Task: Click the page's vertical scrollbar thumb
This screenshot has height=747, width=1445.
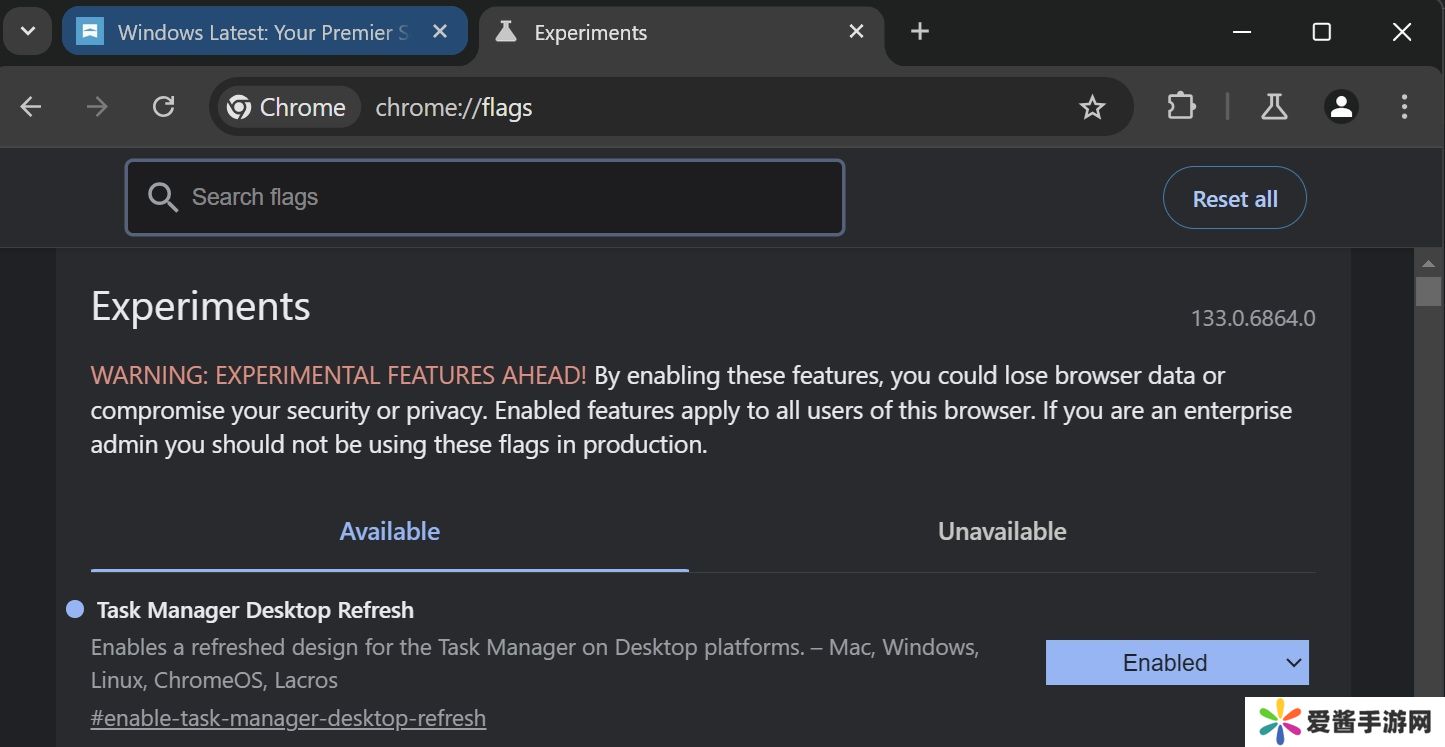Action: (1428, 291)
